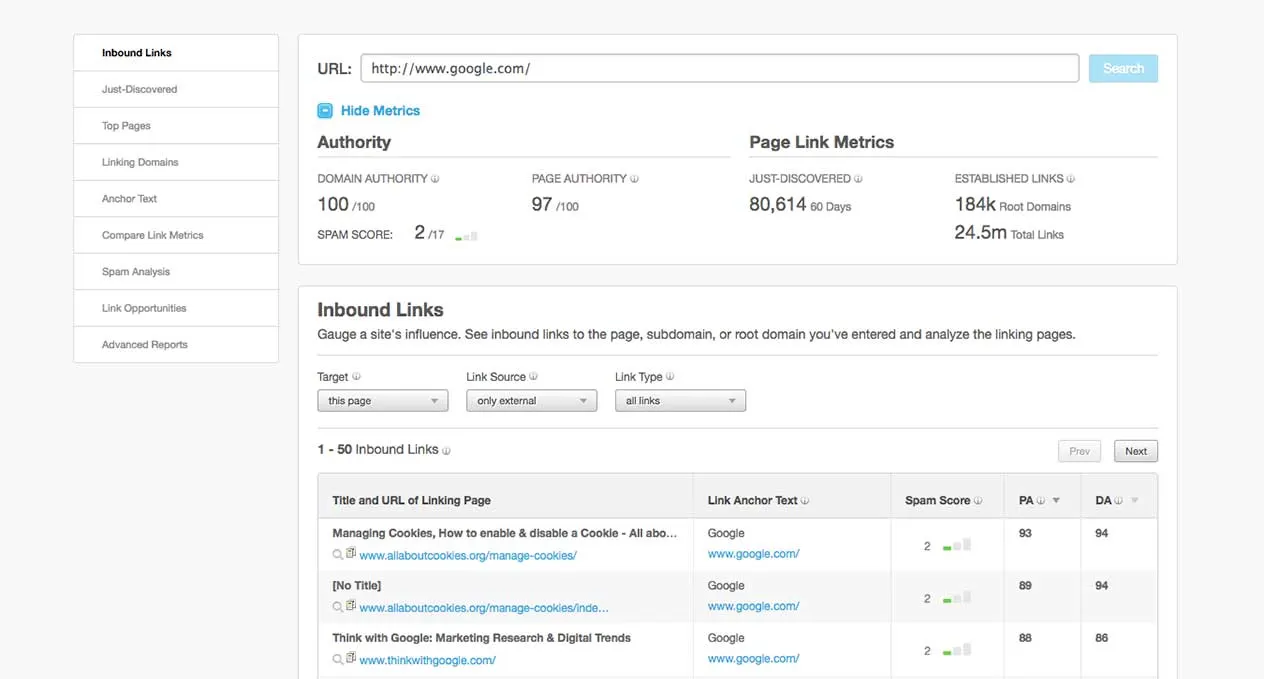Viewport: 1264px width, 679px height.
Task: Go to Spam Analysis in the sidebar
Action: coord(176,272)
